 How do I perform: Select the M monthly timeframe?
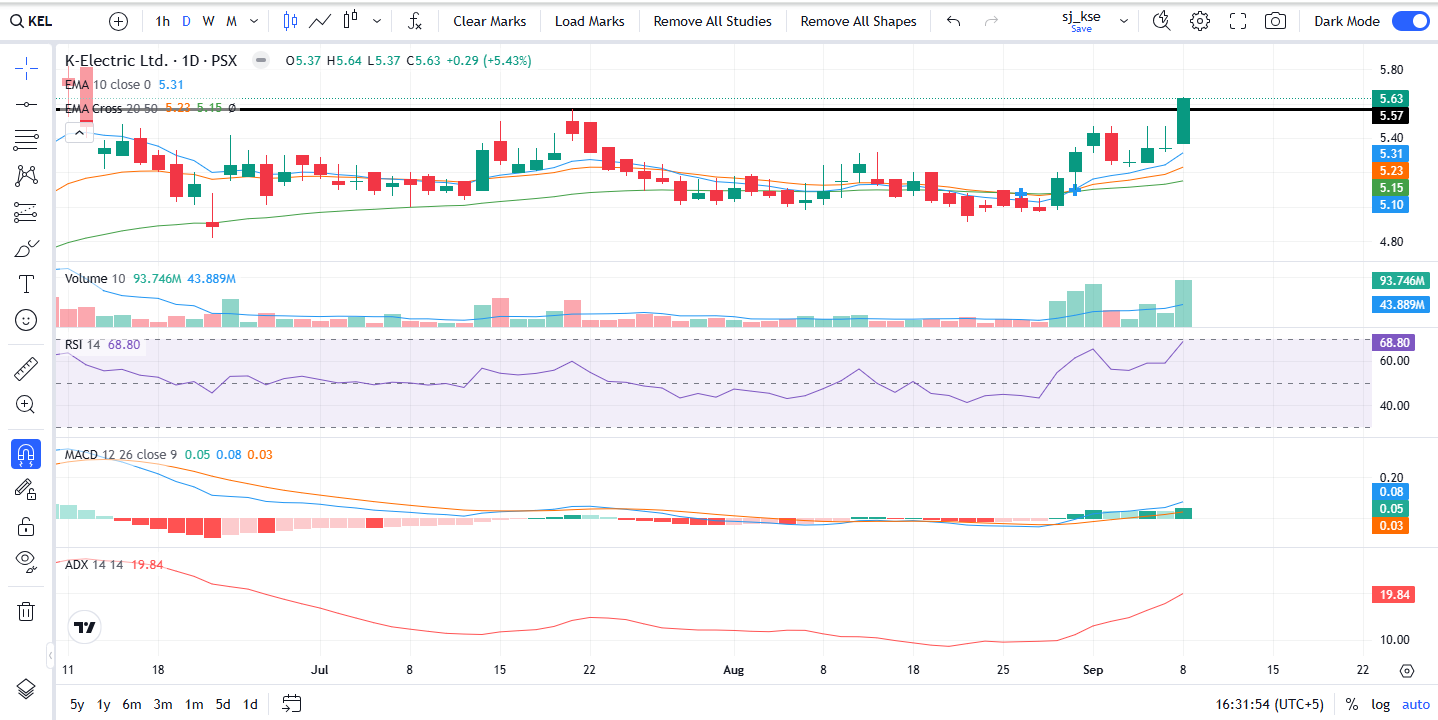click(231, 21)
